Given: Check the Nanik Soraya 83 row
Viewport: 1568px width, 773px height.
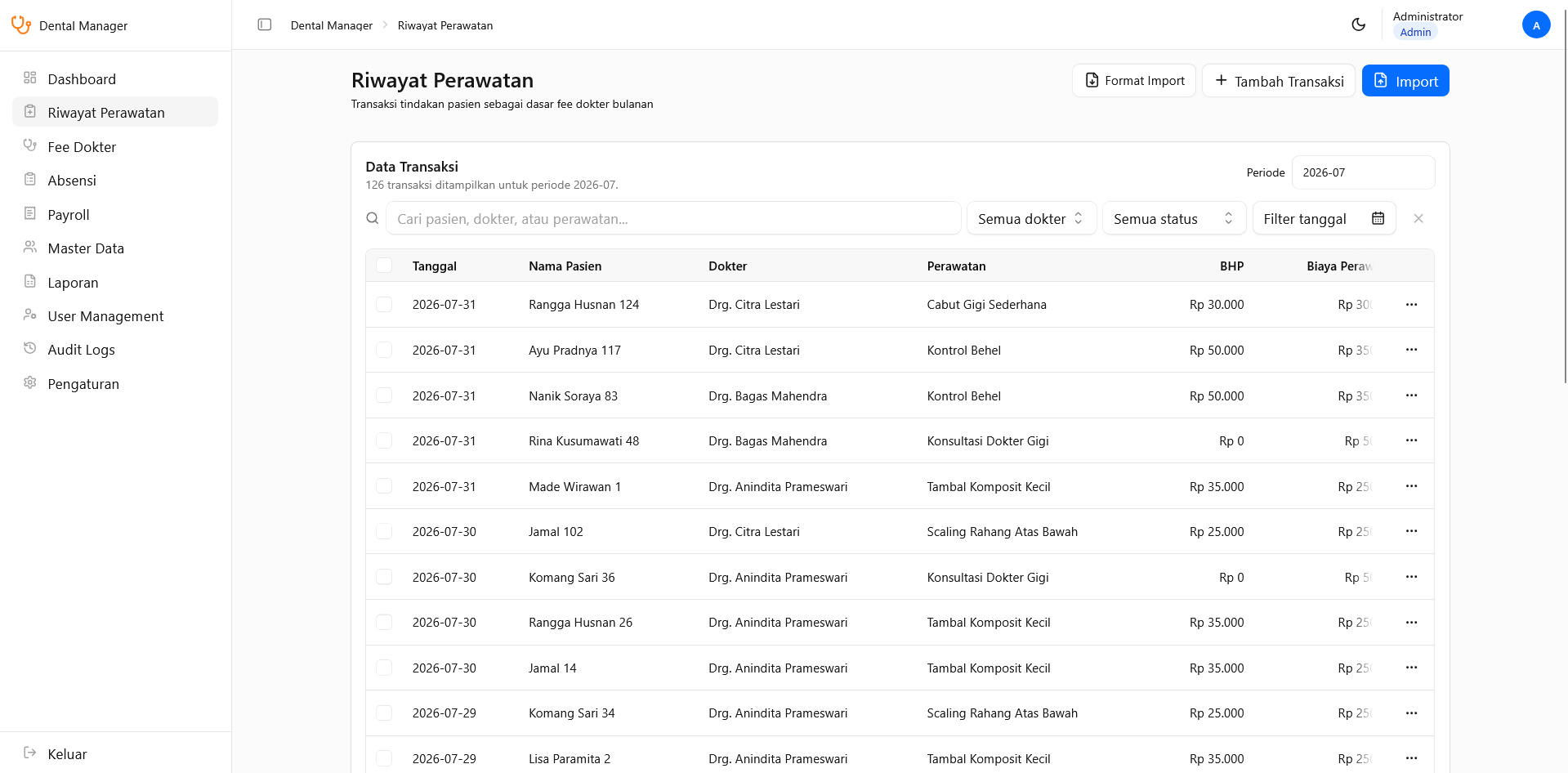Looking at the screenshot, I should (384, 395).
